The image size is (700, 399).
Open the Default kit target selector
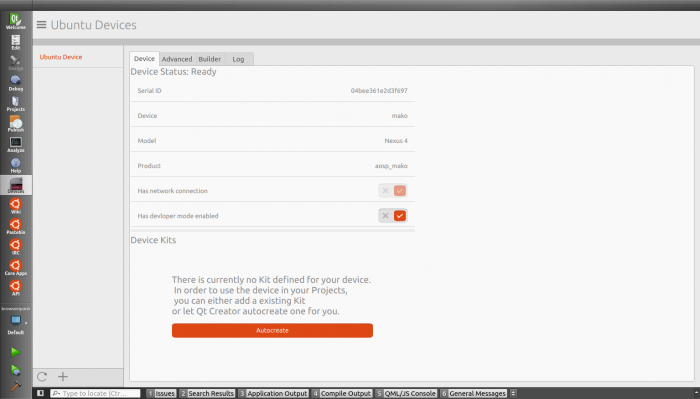pyautogui.click(x=16, y=325)
